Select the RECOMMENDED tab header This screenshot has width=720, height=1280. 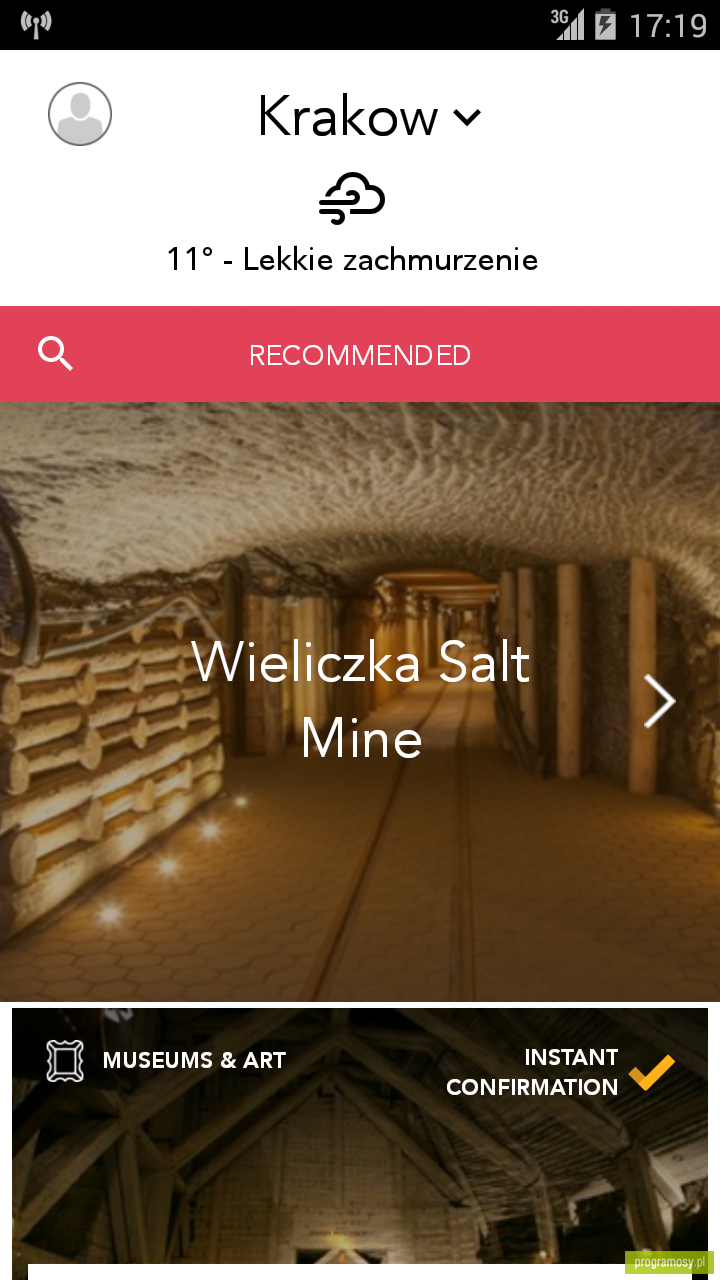pyautogui.click(x=360, y=355)
